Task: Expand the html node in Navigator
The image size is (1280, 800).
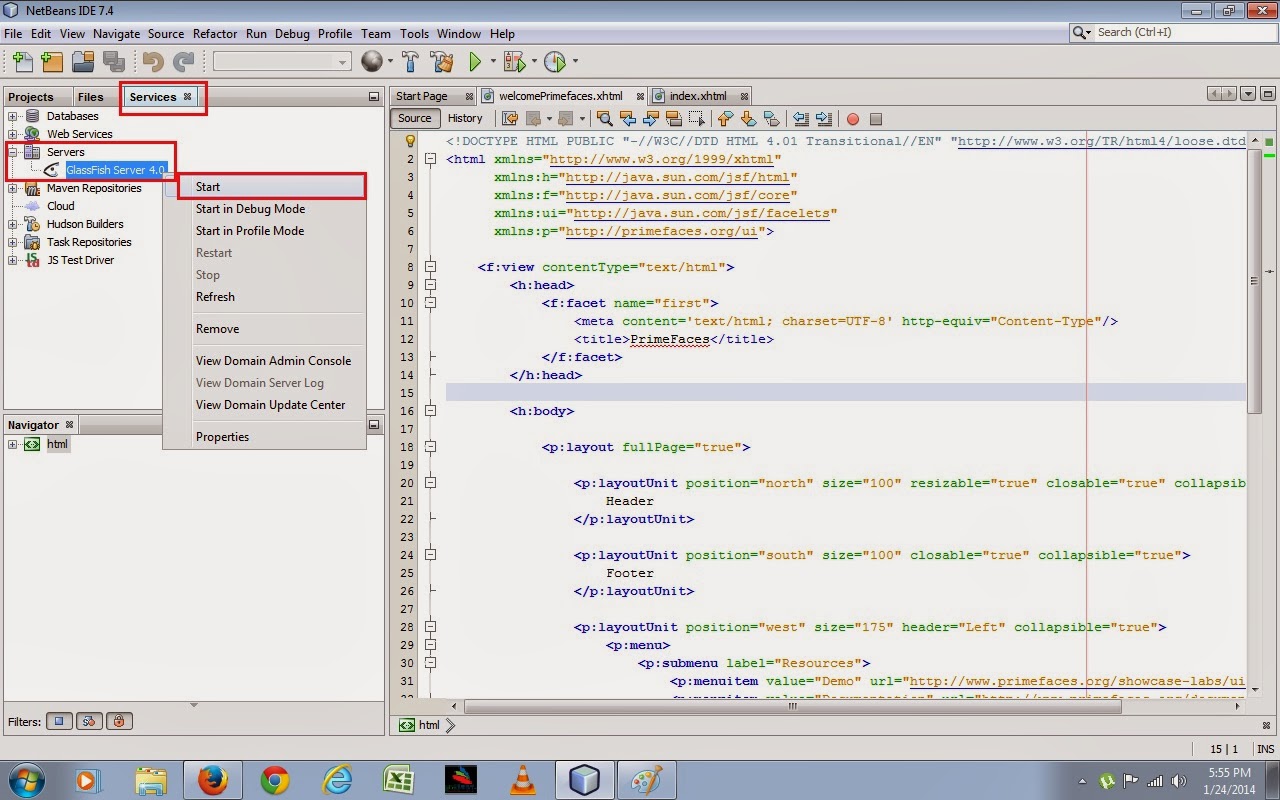Action: click(13, 444)
